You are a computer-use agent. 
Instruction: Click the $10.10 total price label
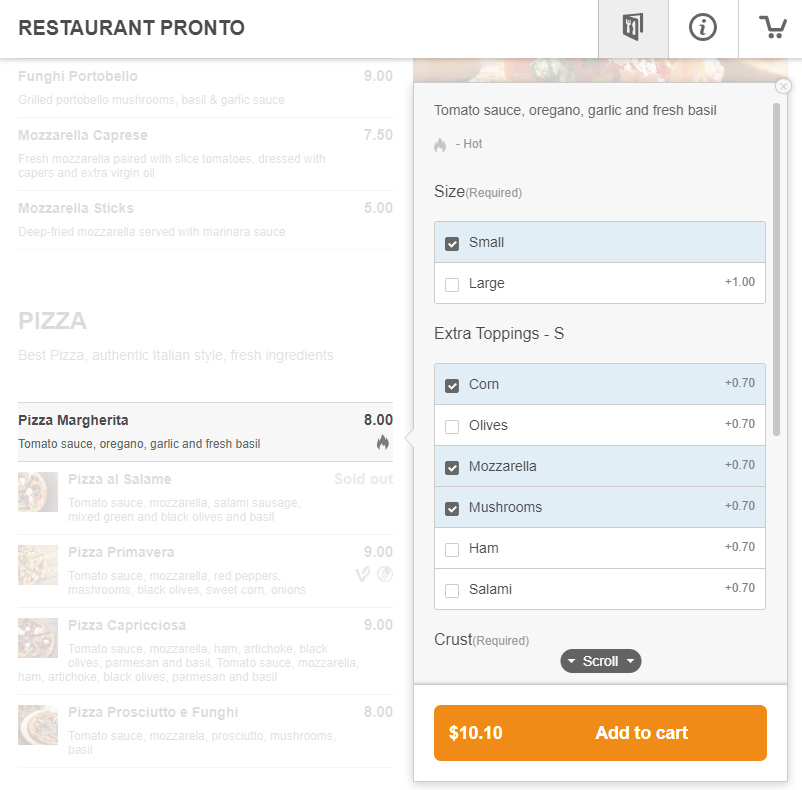pos(474,733)
